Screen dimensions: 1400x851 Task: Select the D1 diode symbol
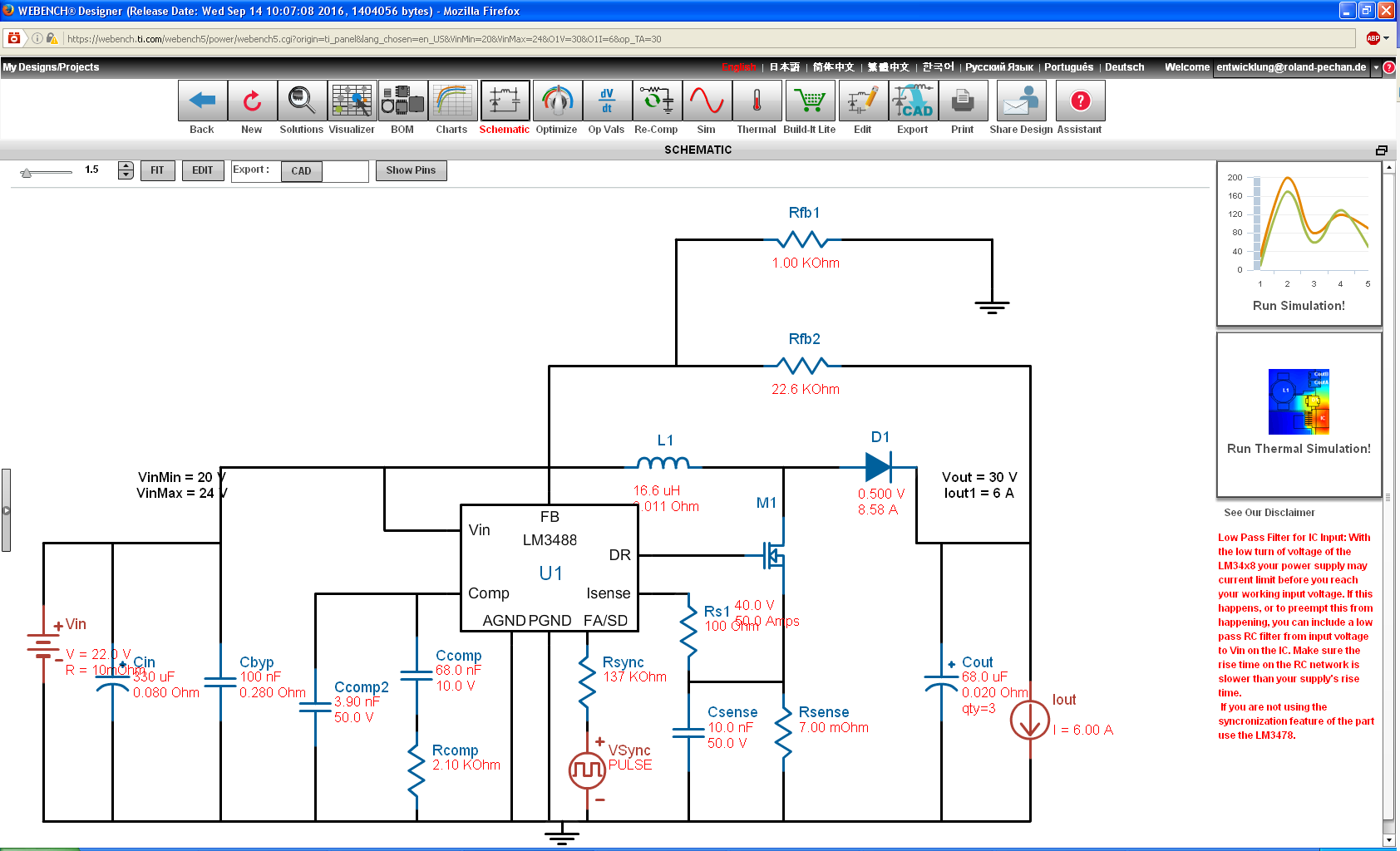878,467
